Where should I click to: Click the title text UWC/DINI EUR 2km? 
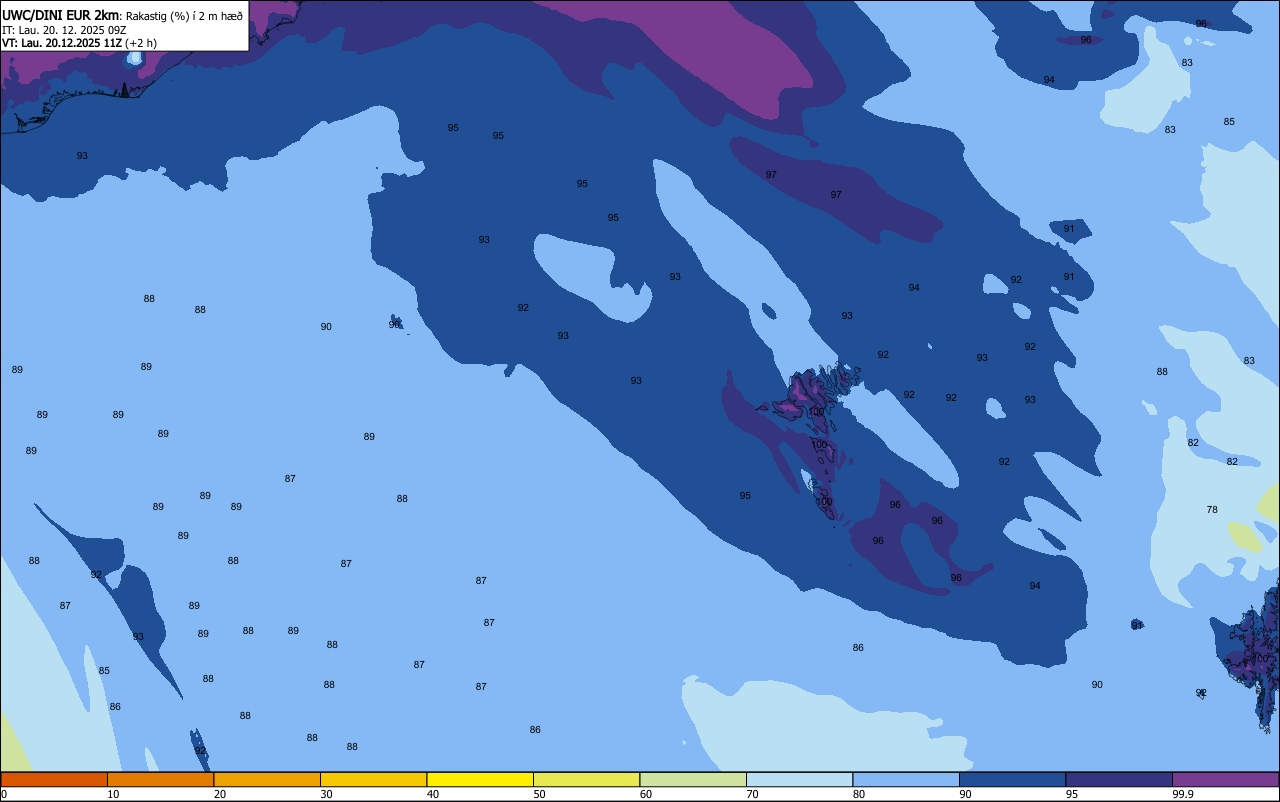(61, 15)
